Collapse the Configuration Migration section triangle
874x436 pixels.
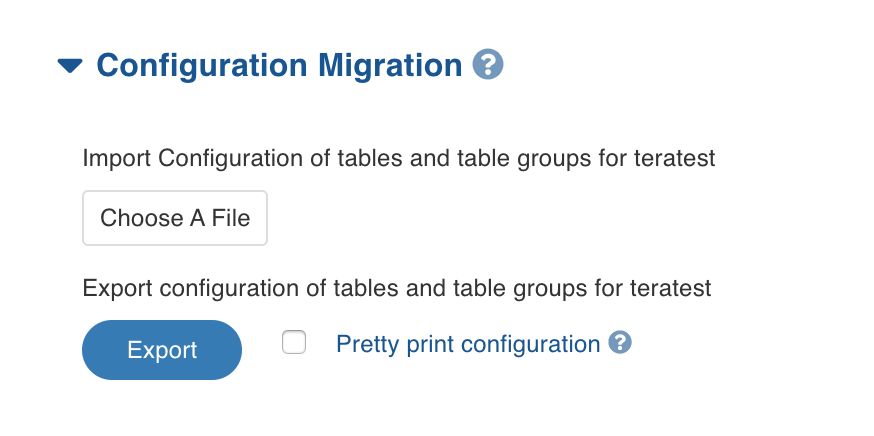(x=70, y=65)
